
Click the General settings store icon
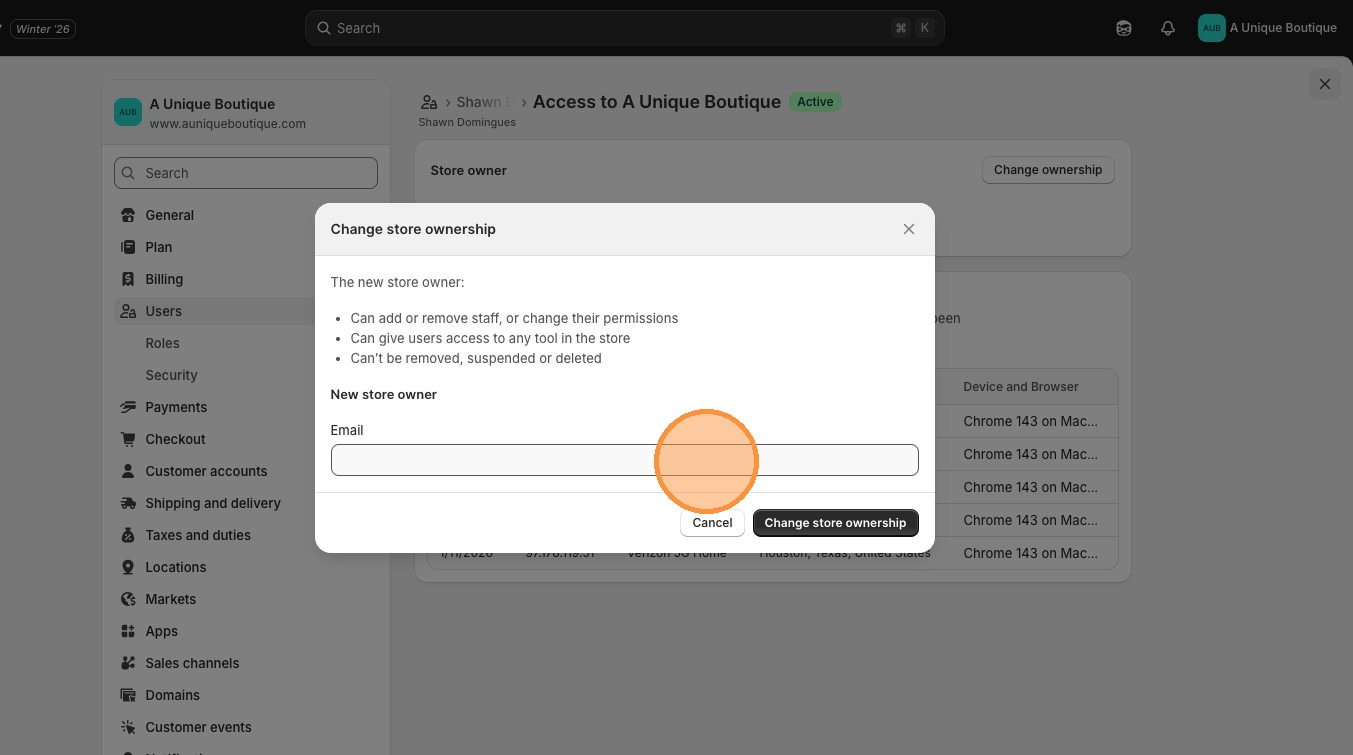pos(128,215)
